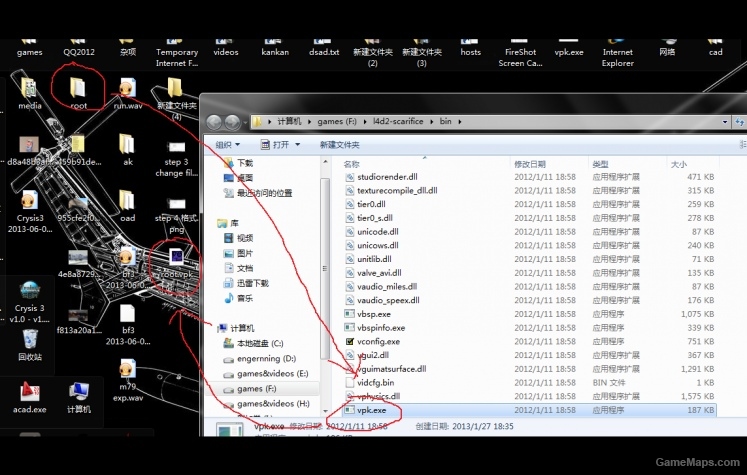Open games&videos (E:) drive

pyautogui.click(x=266, y=374)
